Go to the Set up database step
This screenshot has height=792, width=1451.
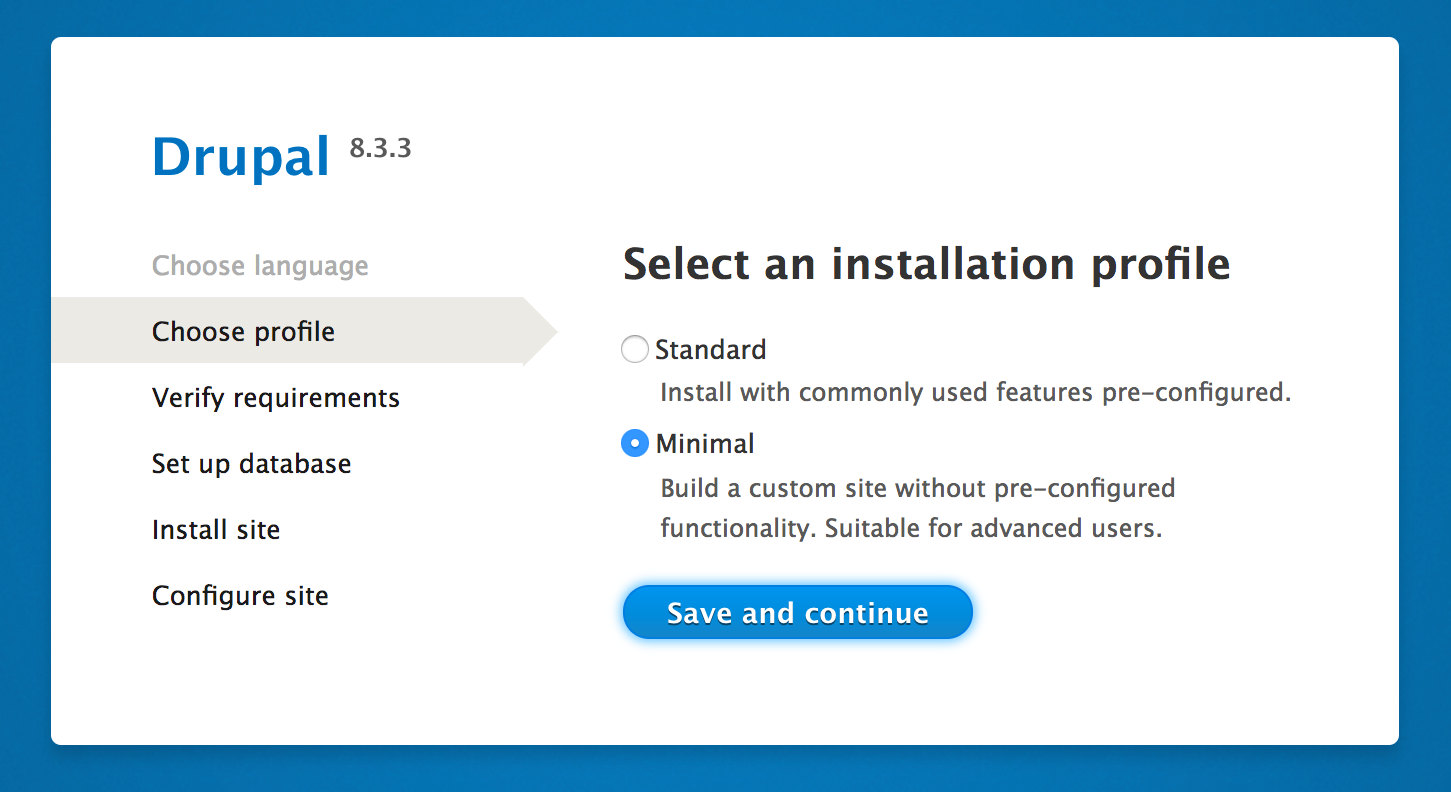coord(252,464)
